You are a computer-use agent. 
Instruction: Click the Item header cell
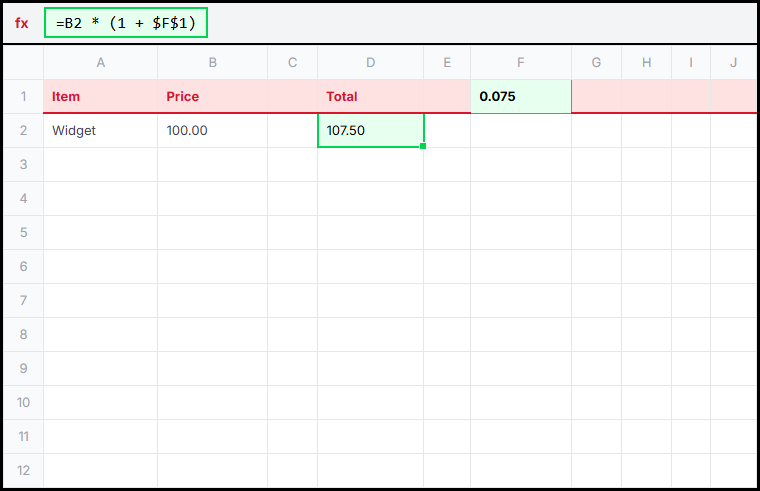[100, 97]
